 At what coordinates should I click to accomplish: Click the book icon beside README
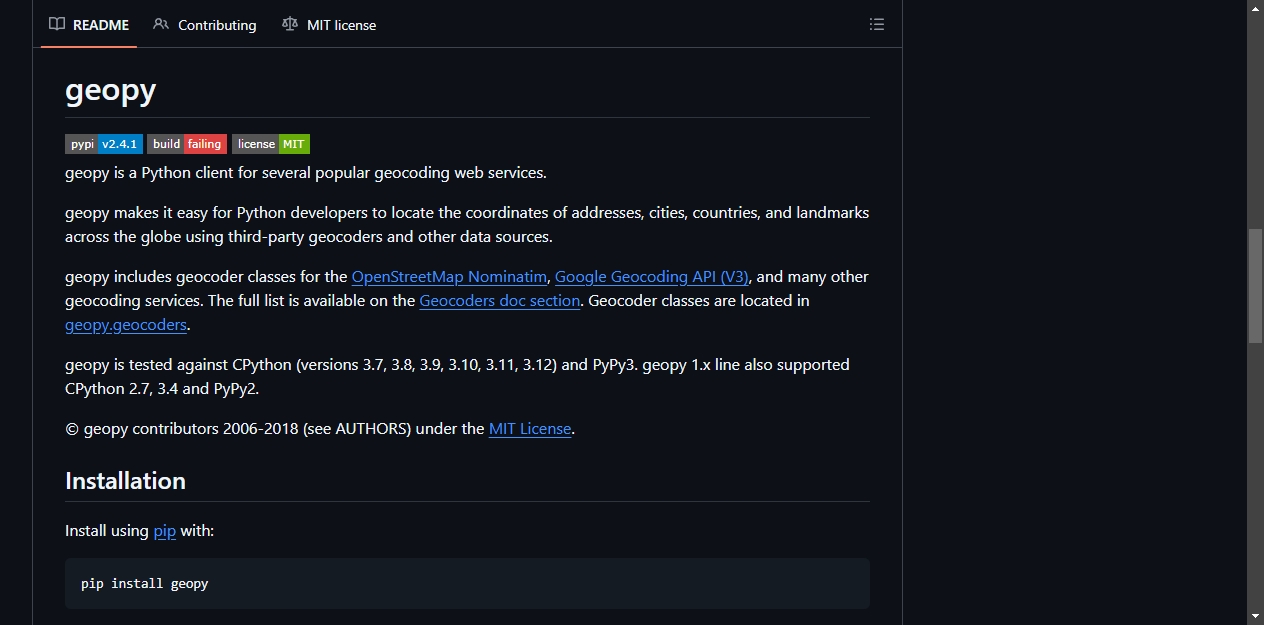[x=57, y=24]
